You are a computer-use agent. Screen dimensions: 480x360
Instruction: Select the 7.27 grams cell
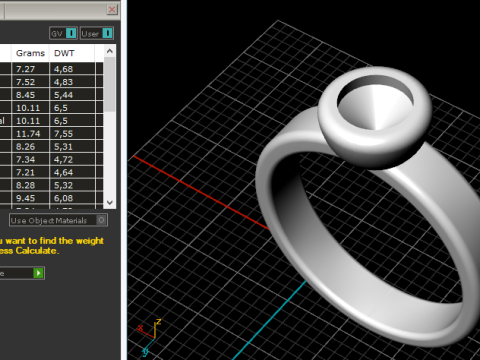click(30, 69)
